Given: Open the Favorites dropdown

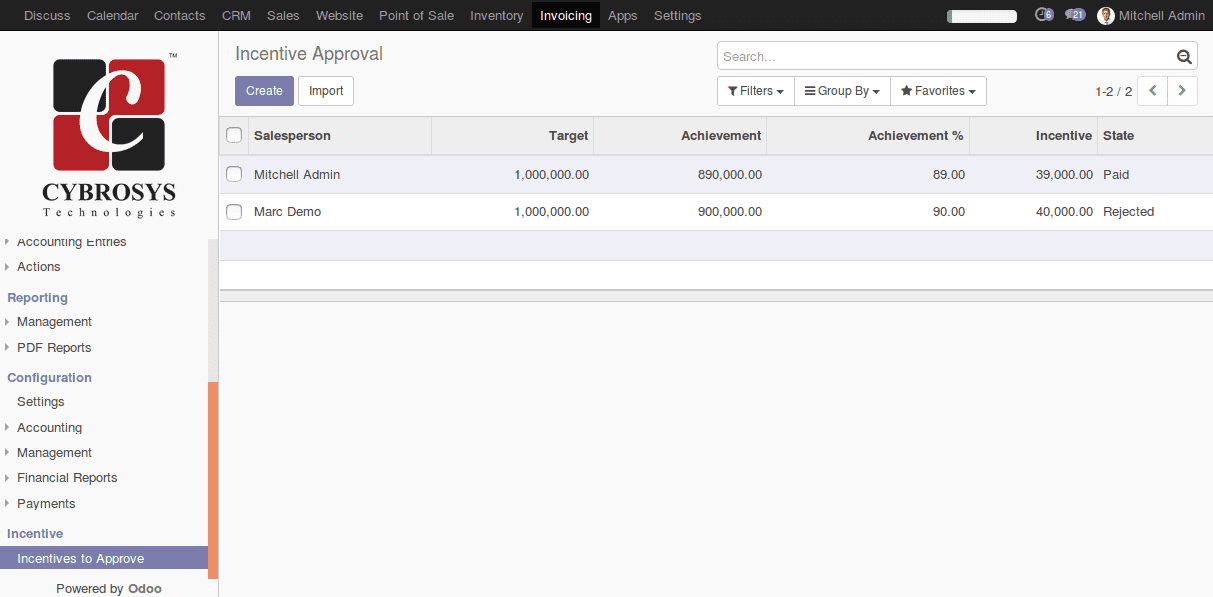Looking at the screenshot, I should (x=938, y=91).
